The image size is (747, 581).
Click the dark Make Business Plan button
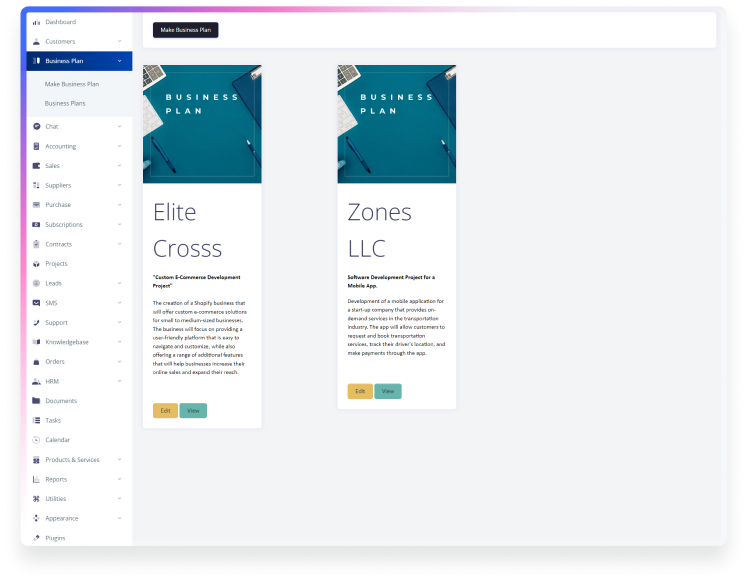coord(185,30)
